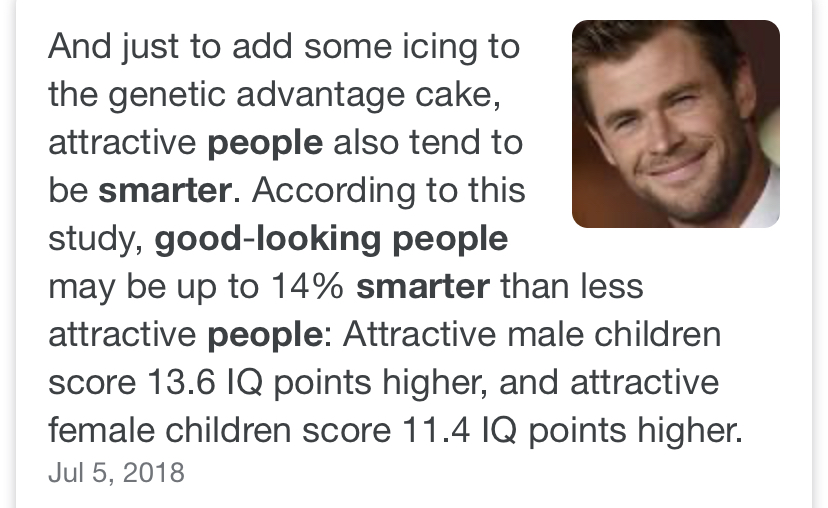
Task: Select the bold word "smarter" before "According"
Action: coord(165,190)
